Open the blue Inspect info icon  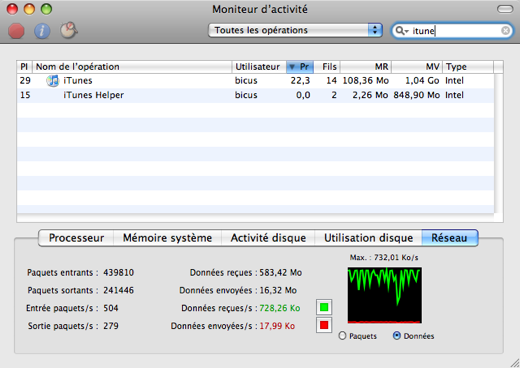(42, 31)
